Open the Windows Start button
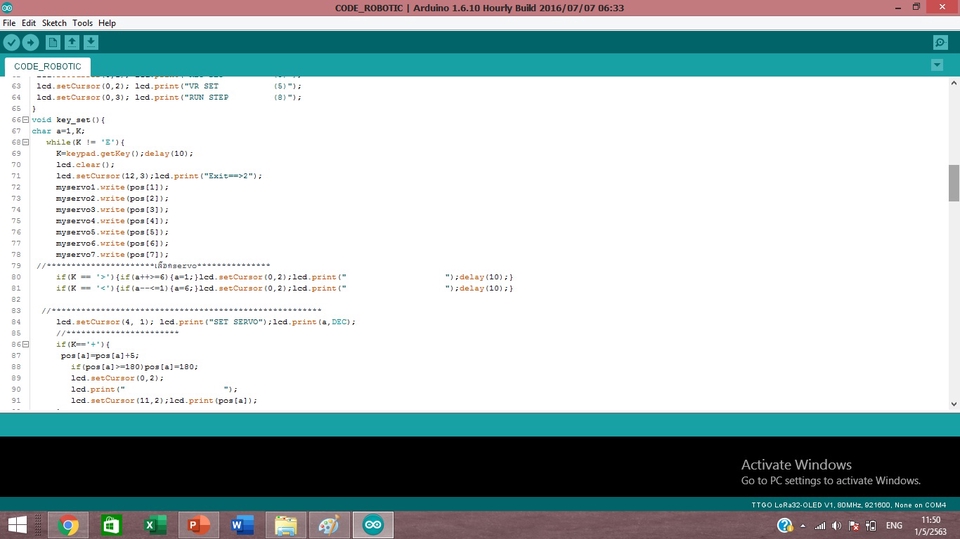 pos(17,525)
